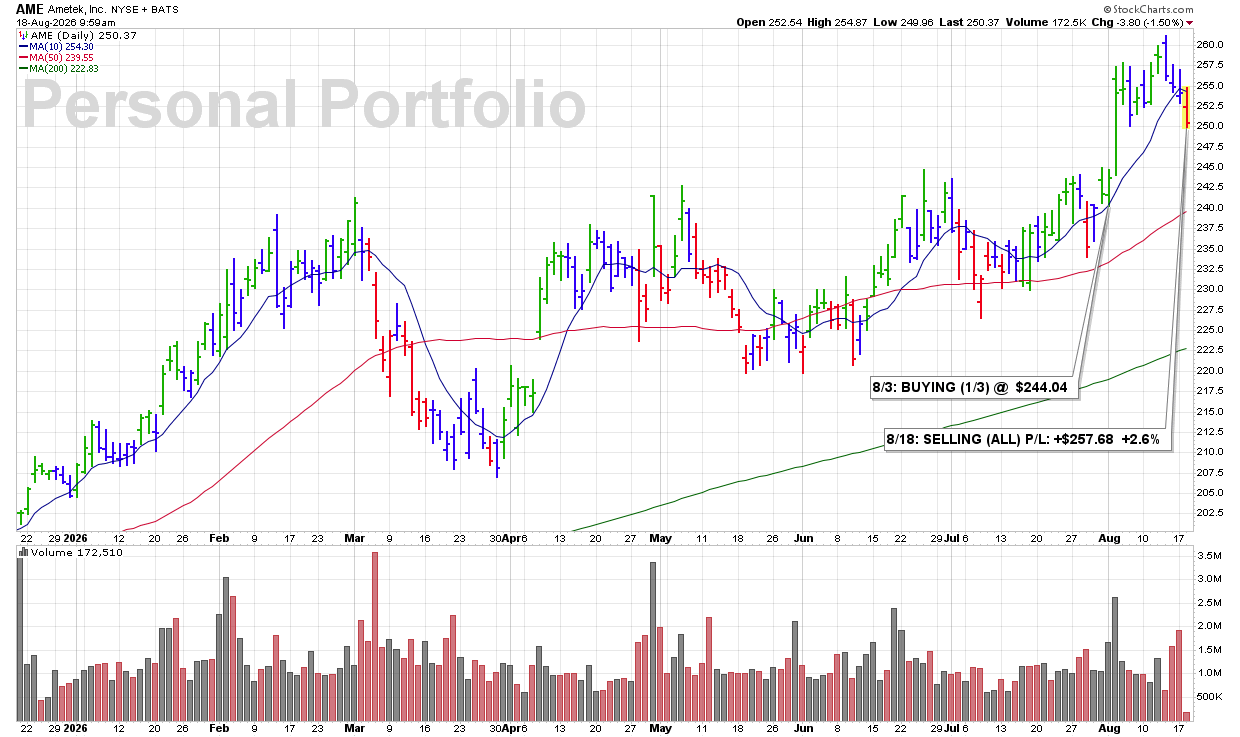Click the 222.5 price axis label
Screen dimensions: 1240x737
click(x=1209, y=350)
